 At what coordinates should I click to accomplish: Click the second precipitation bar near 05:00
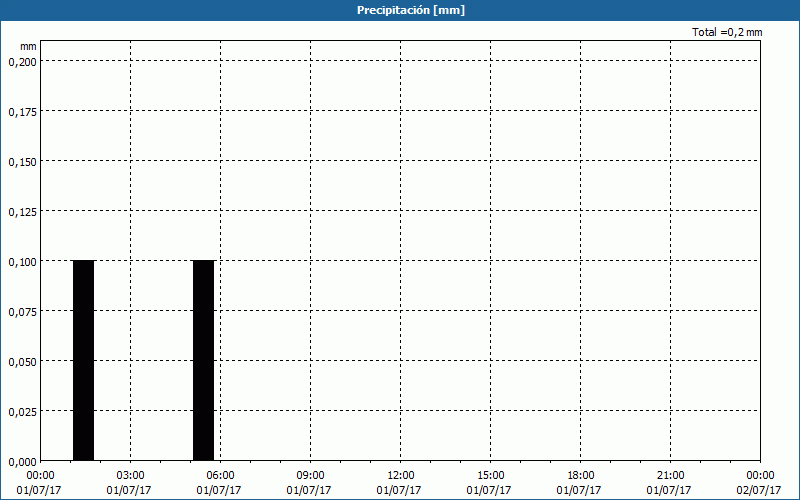coord(204,361)
